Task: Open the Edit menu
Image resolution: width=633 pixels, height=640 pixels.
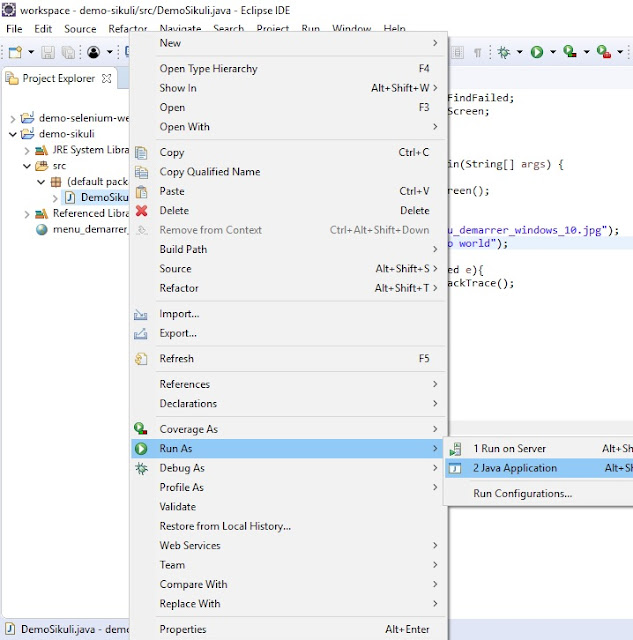Action: (x=43, y=29)
